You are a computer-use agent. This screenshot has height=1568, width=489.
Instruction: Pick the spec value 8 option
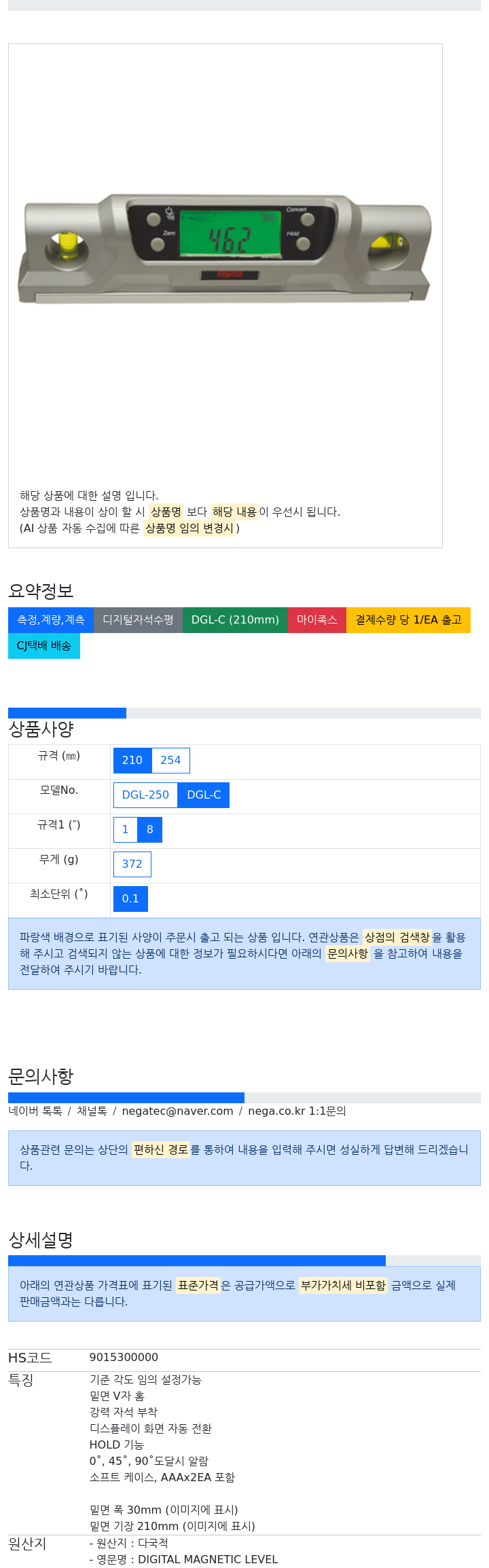[x=150, y=830]
